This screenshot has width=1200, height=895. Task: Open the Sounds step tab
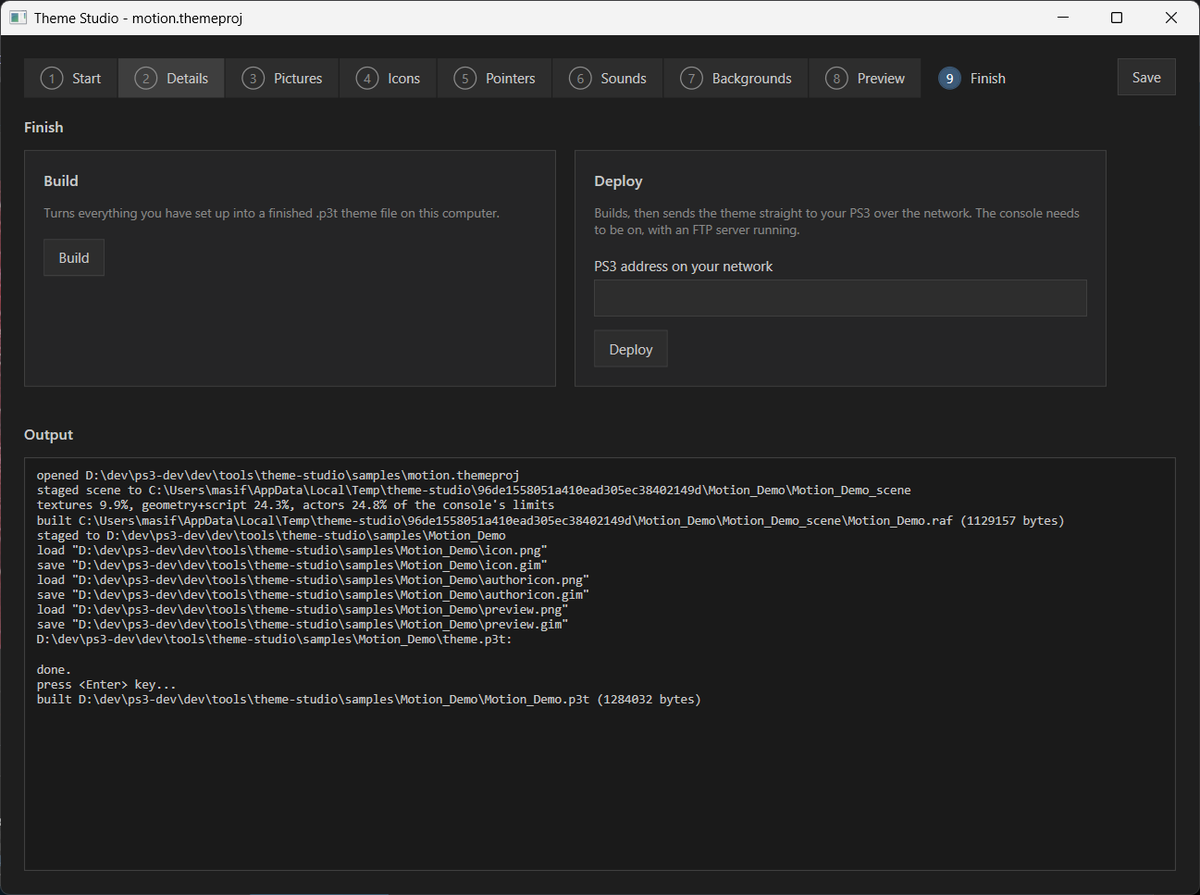coord(608,78)
